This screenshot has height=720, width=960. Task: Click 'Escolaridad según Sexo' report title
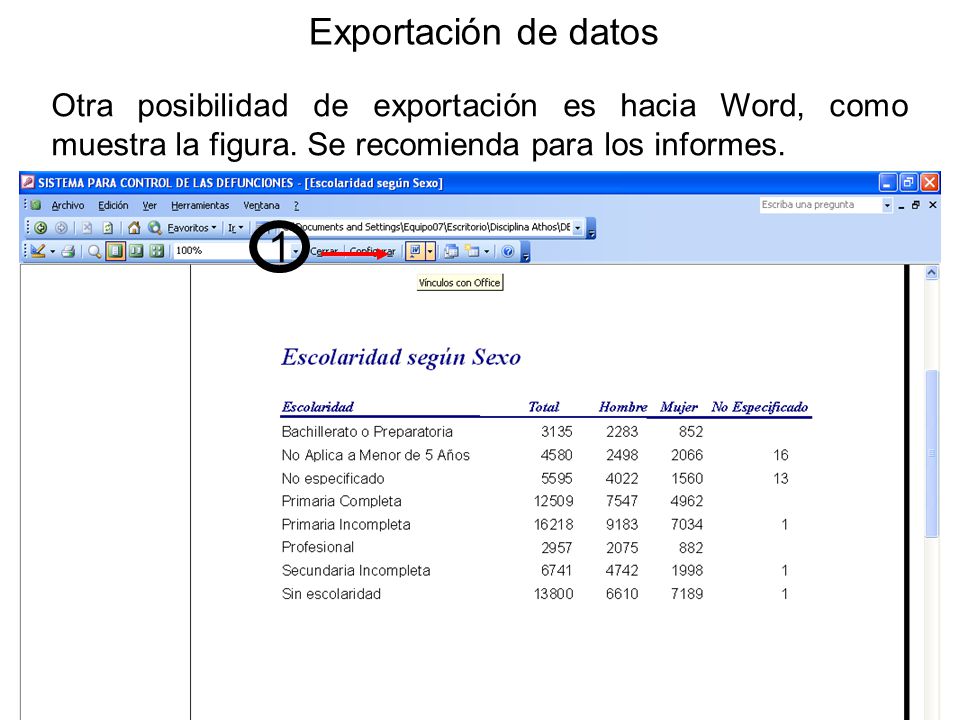401,358
